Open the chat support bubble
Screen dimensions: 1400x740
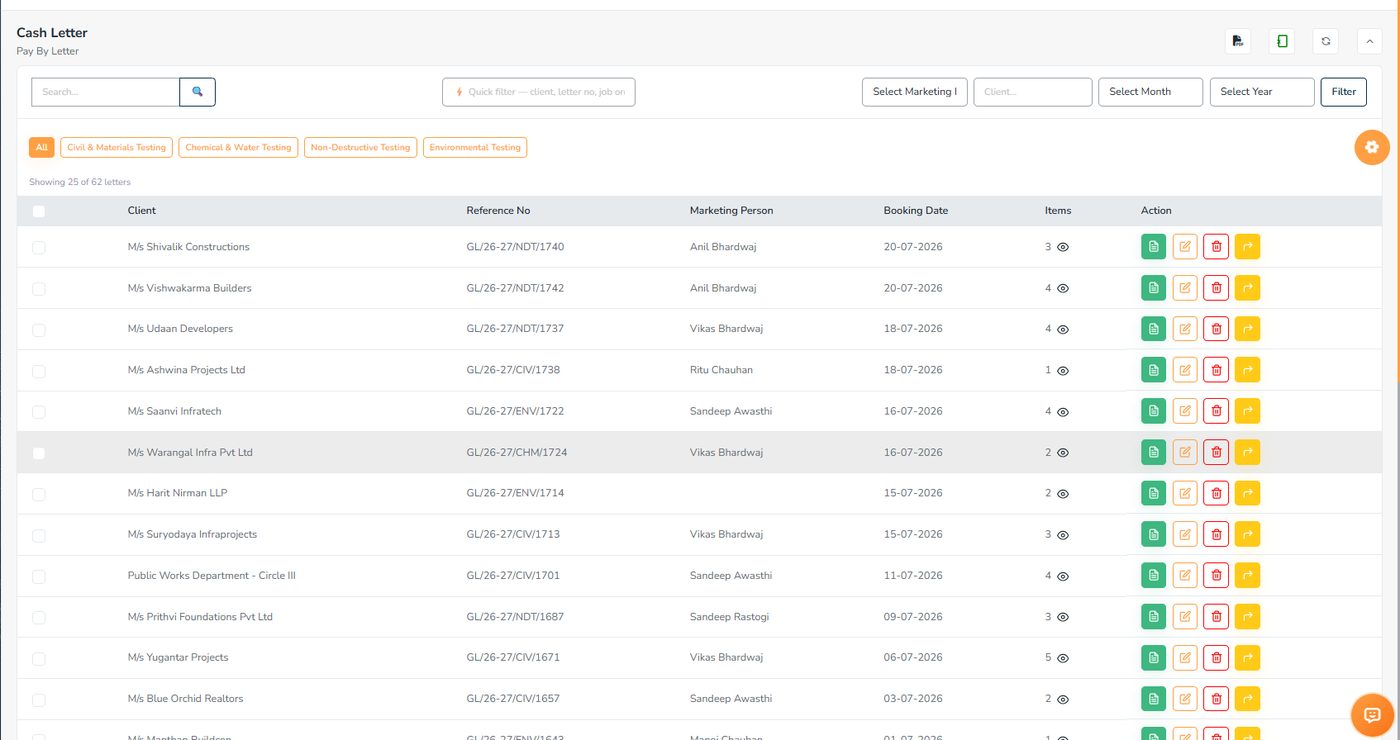(x=1372, y=715)
